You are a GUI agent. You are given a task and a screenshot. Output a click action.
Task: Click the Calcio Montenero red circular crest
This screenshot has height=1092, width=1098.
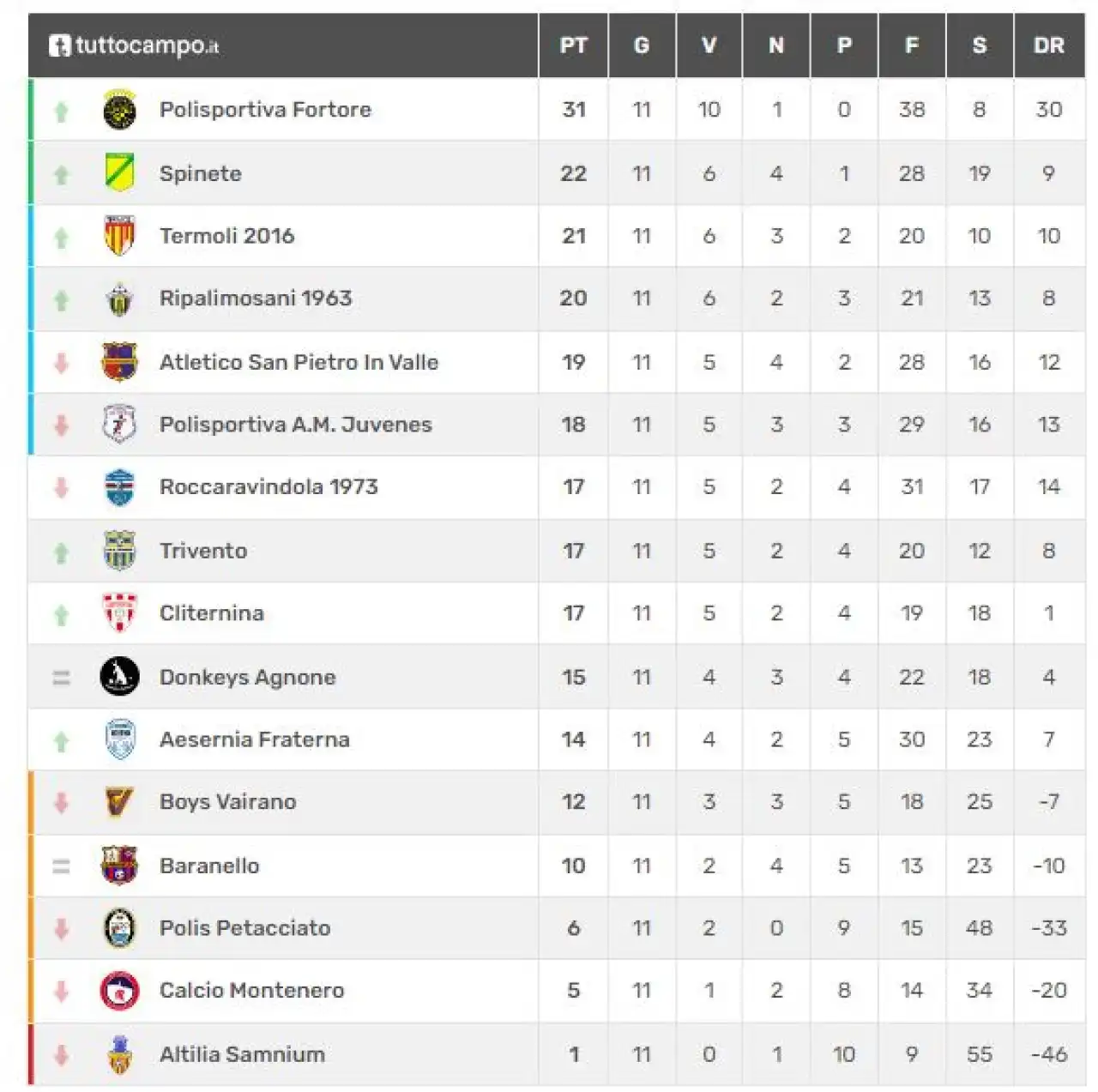point(119,991)
